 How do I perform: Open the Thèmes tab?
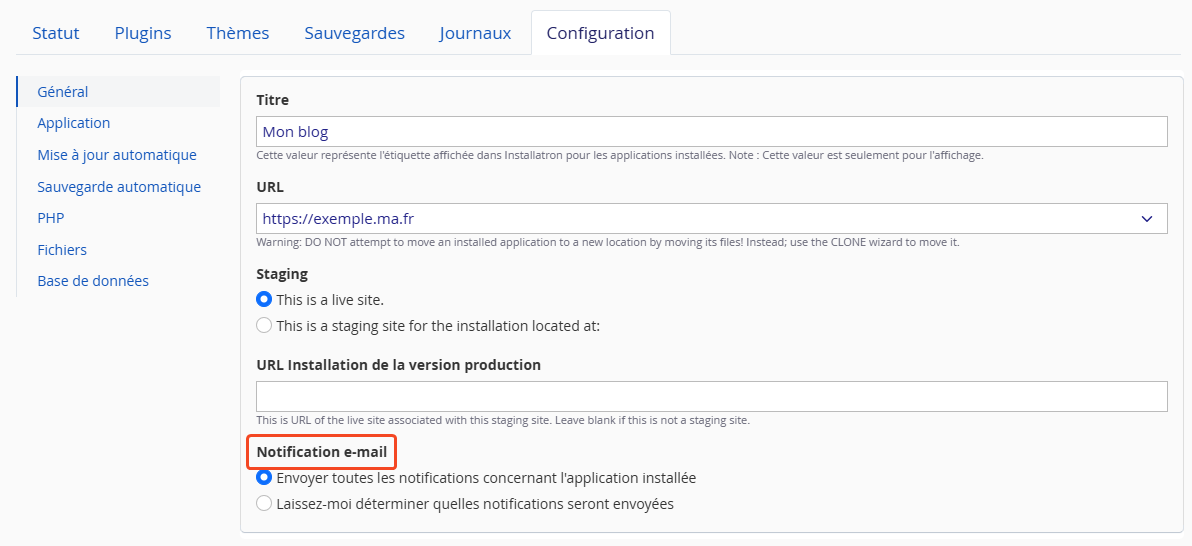click(238, 33)
